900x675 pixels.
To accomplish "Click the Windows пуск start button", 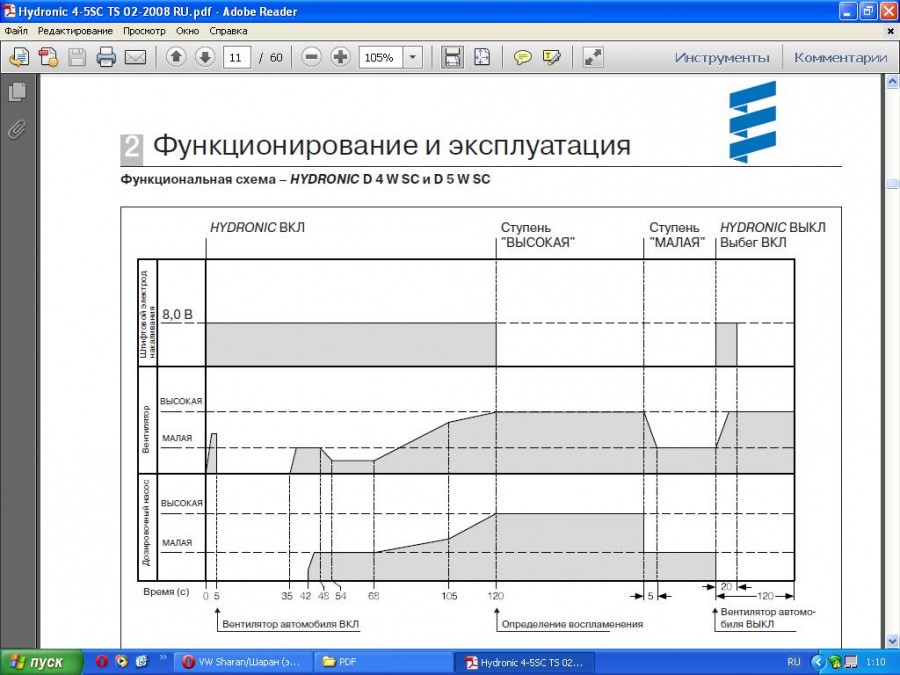I will (36, 662).
